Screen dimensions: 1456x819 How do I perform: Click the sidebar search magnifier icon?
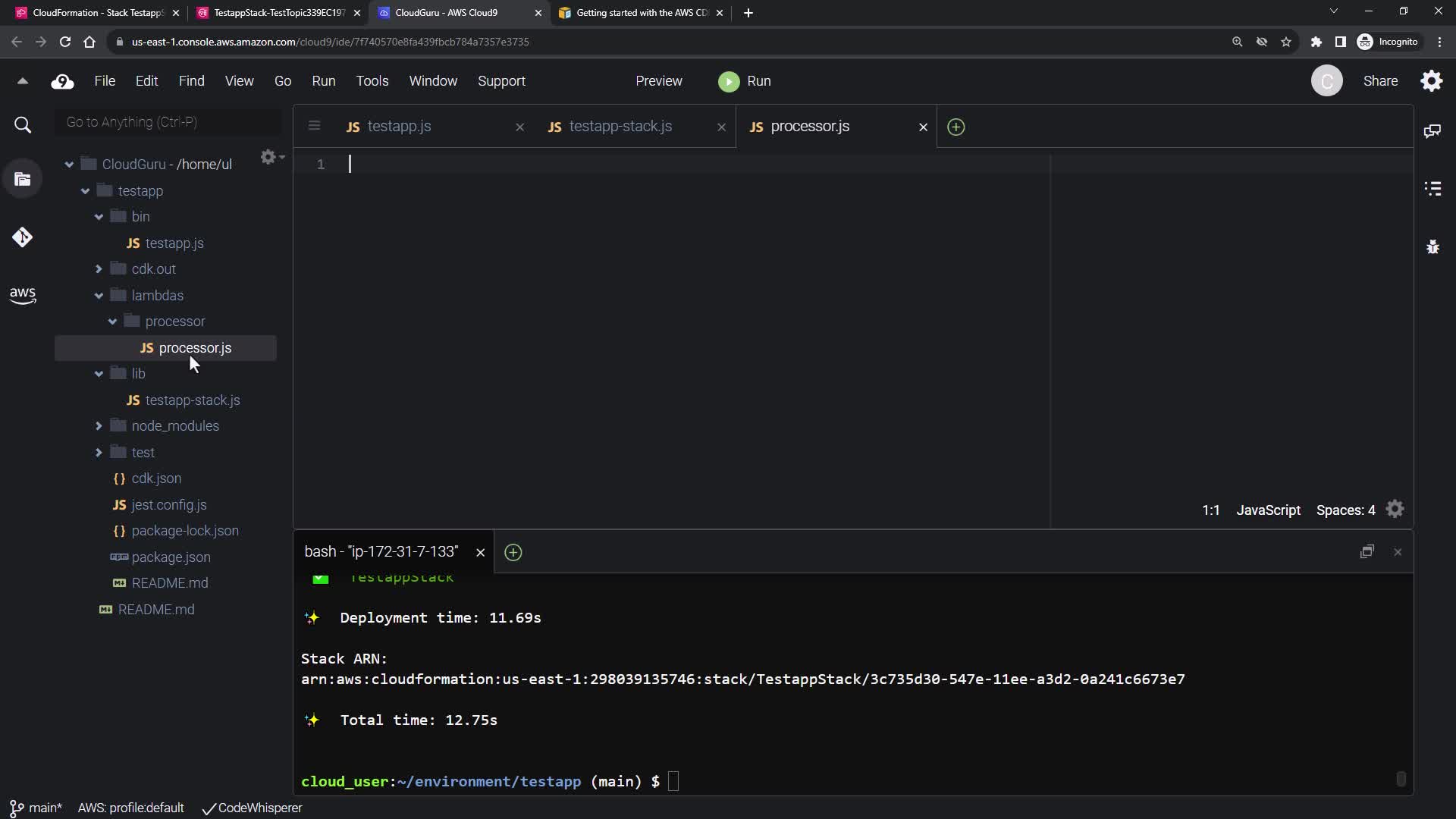23,125
